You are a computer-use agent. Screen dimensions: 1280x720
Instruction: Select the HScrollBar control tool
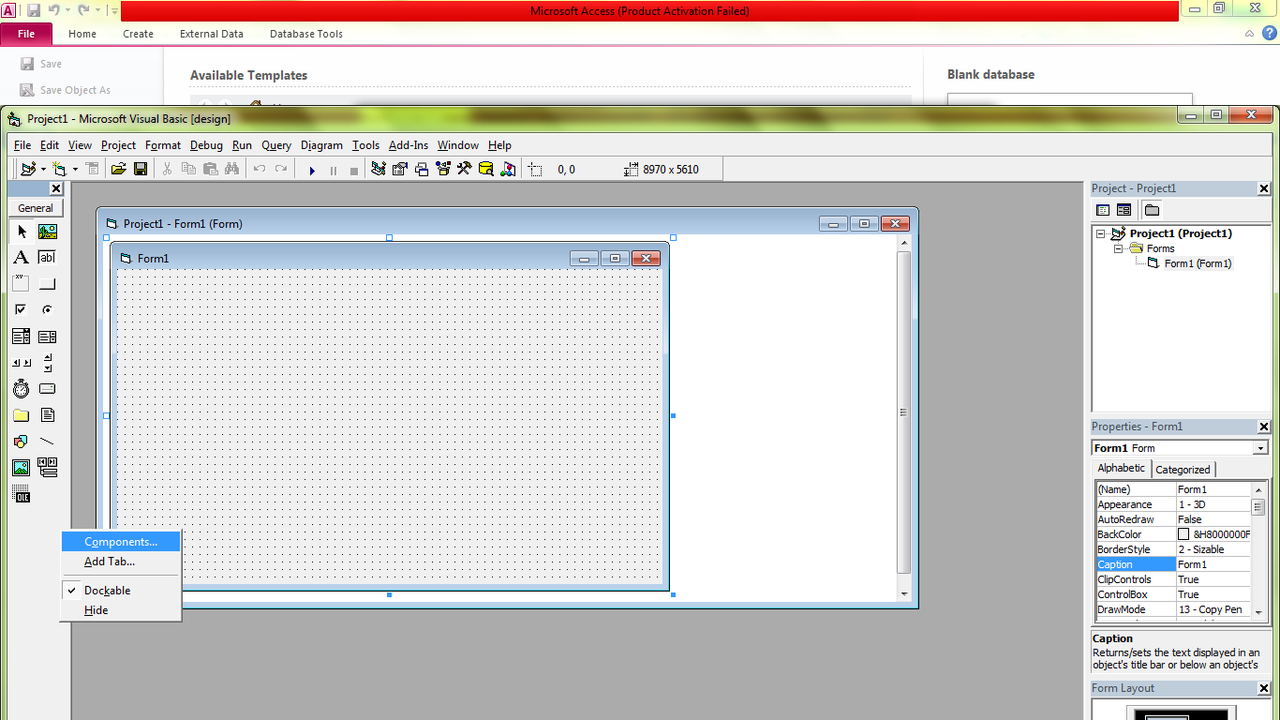21,363
